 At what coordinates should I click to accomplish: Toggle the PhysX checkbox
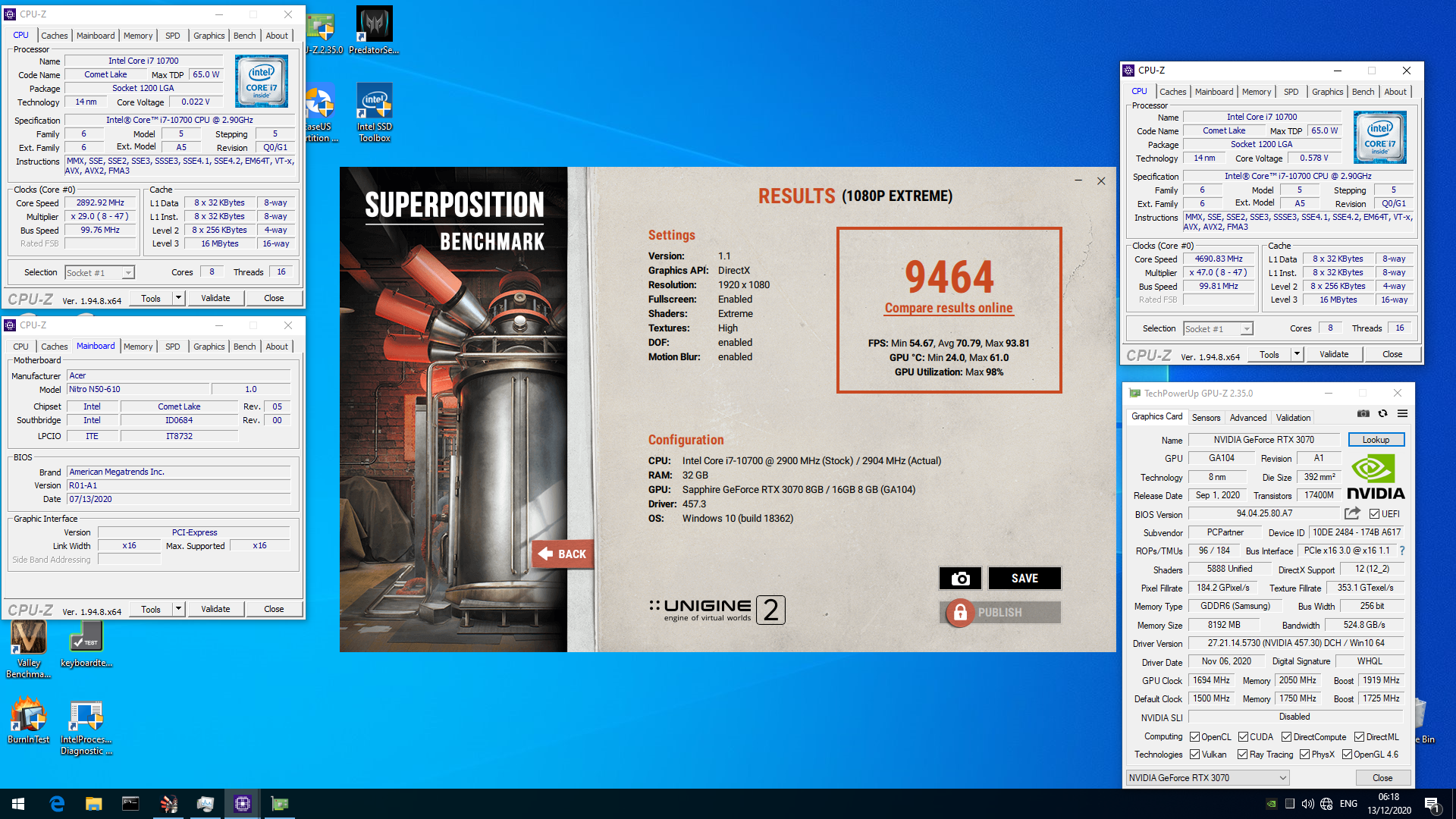1304,755
